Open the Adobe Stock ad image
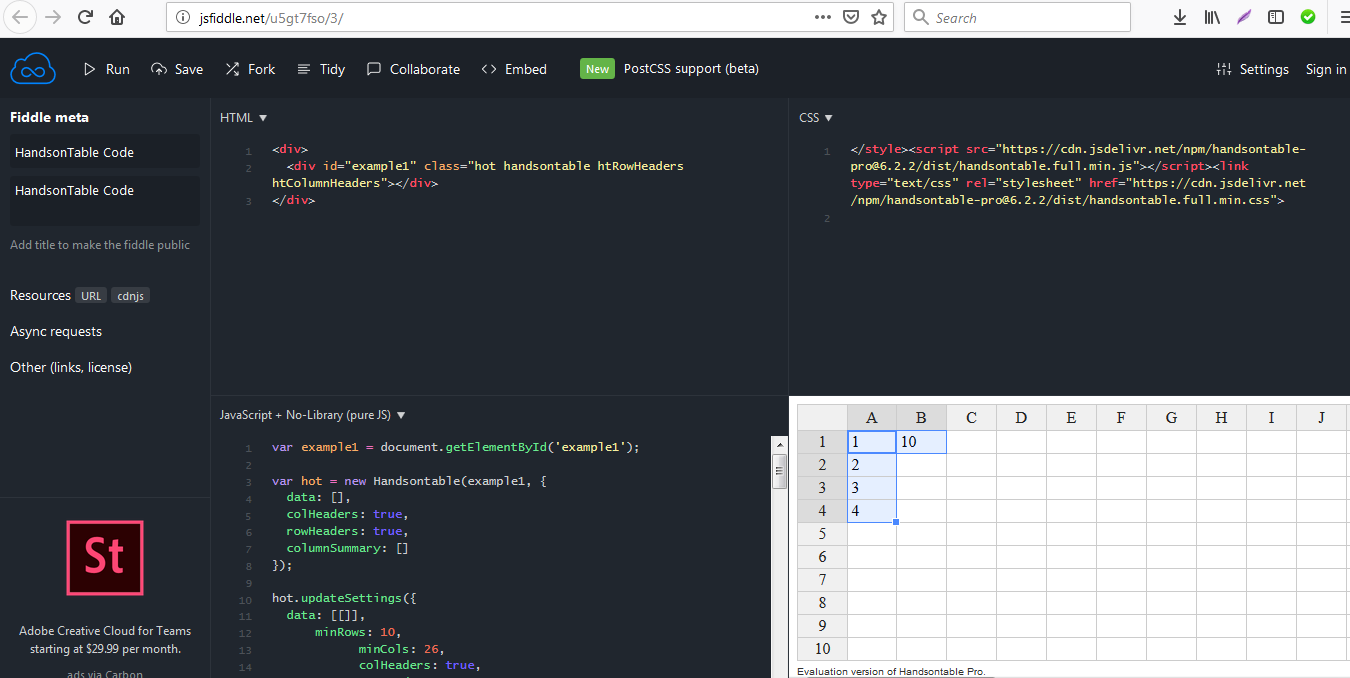Image resolution: width=1350 pixels, height=678 pixels. tap(105, 559)
